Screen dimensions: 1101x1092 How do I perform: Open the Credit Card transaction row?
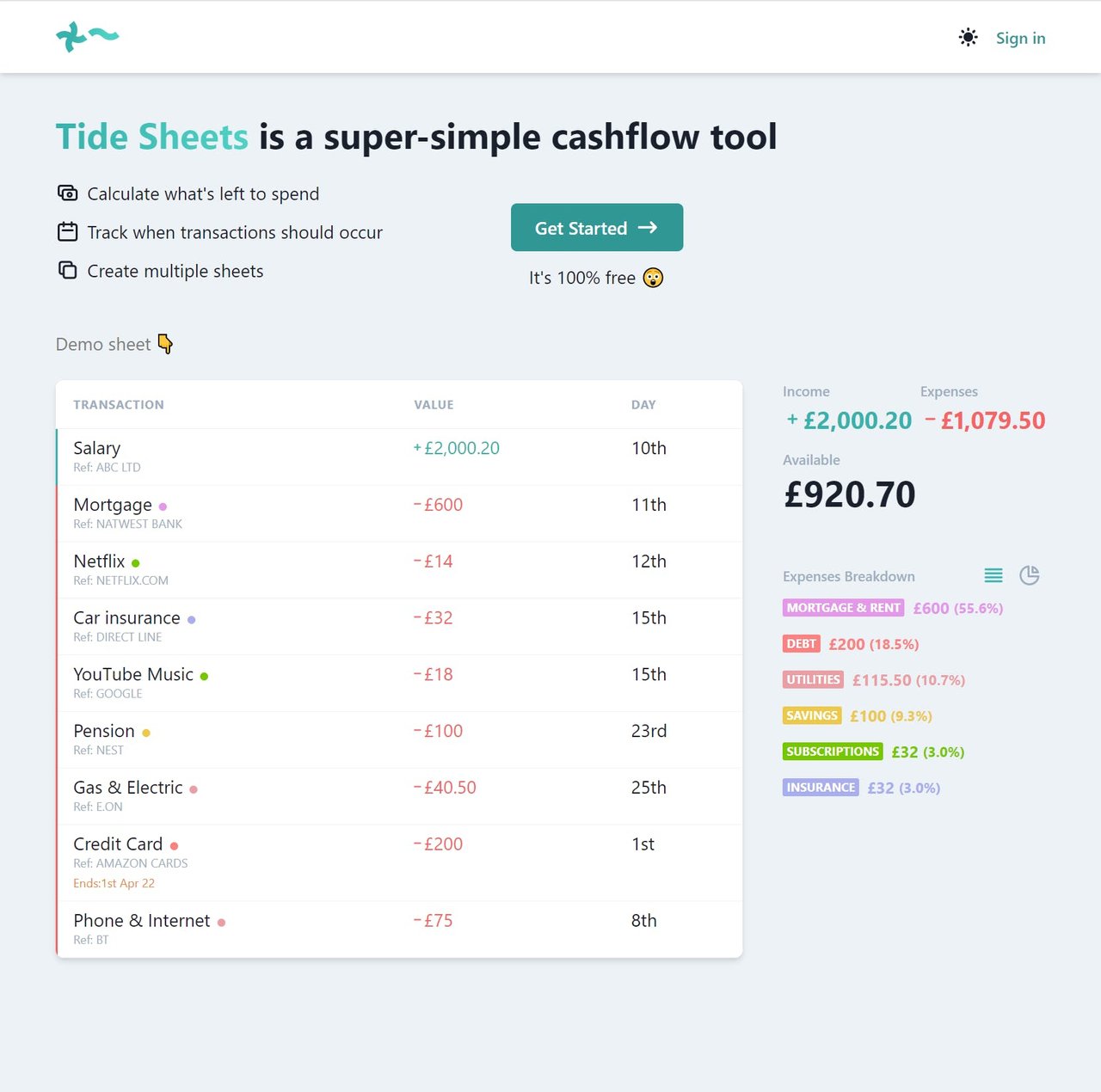click(x=398, y=862)
